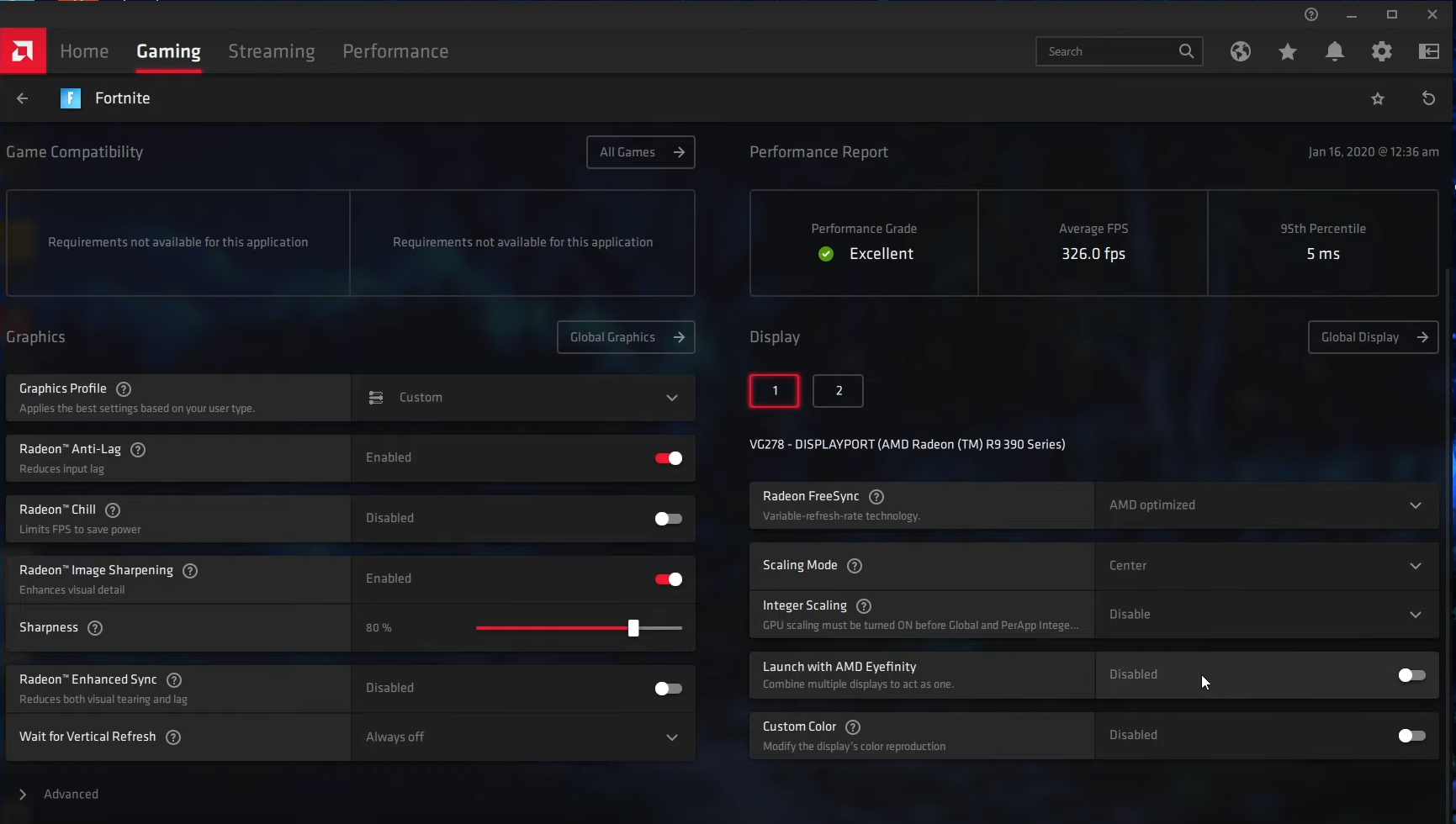Click the All Games button

(x=641, y=152)
